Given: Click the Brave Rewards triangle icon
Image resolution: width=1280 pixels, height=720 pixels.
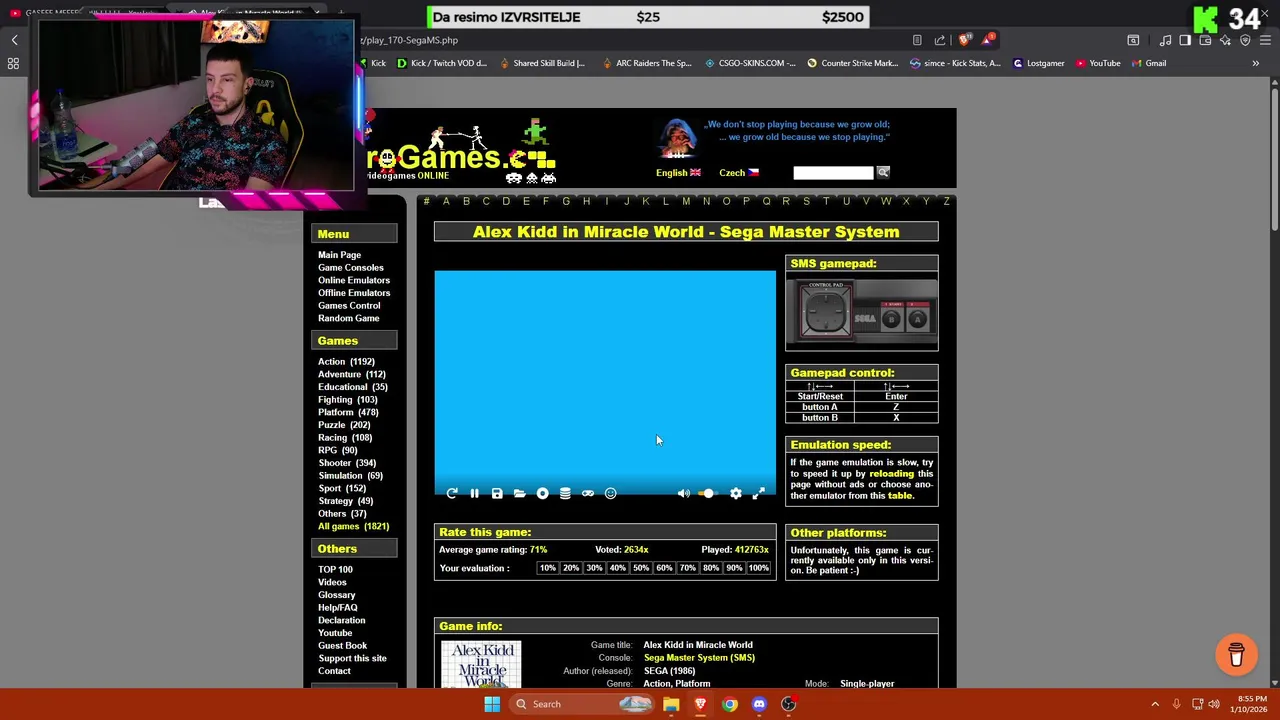Looking at the screenshot, I should 989,40.
